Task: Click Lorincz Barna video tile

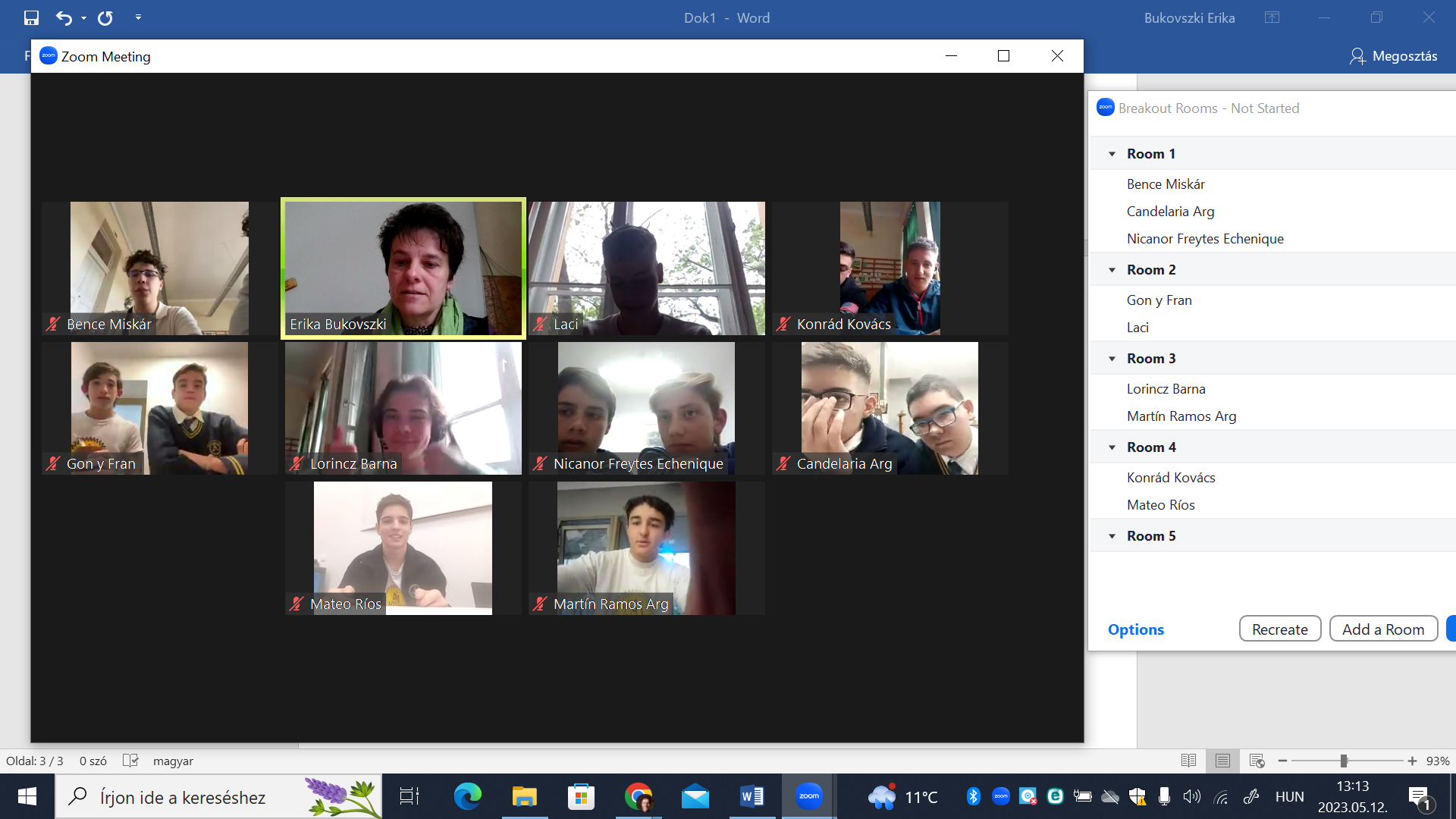Action: pos(403,408)
